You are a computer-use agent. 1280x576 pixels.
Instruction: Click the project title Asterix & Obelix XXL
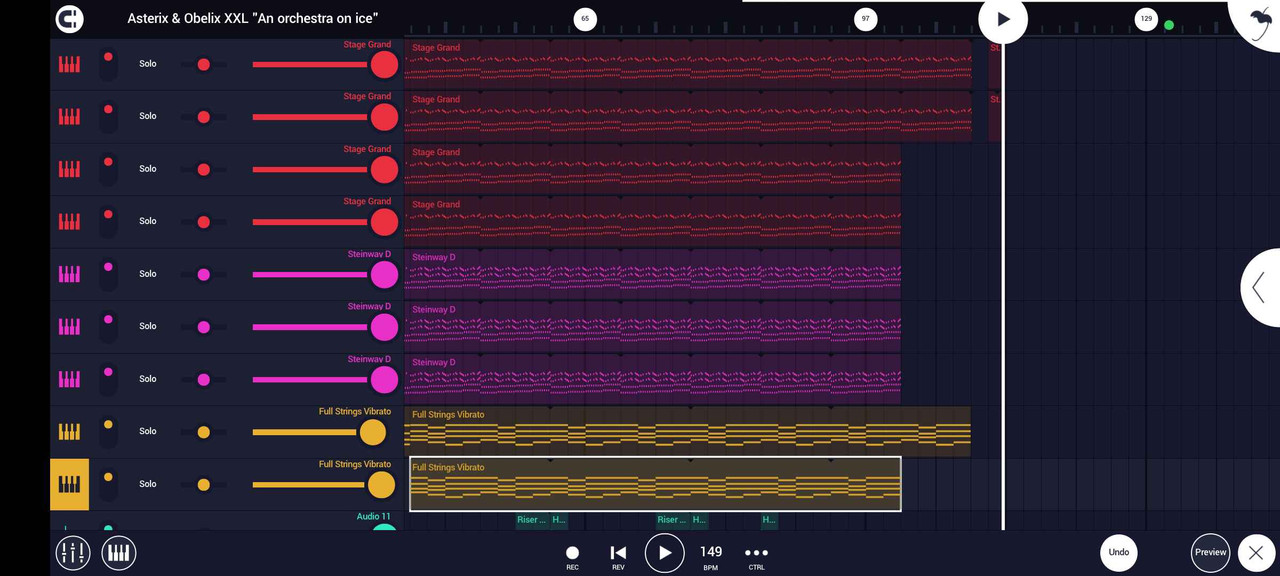click(x=253, y=19)
